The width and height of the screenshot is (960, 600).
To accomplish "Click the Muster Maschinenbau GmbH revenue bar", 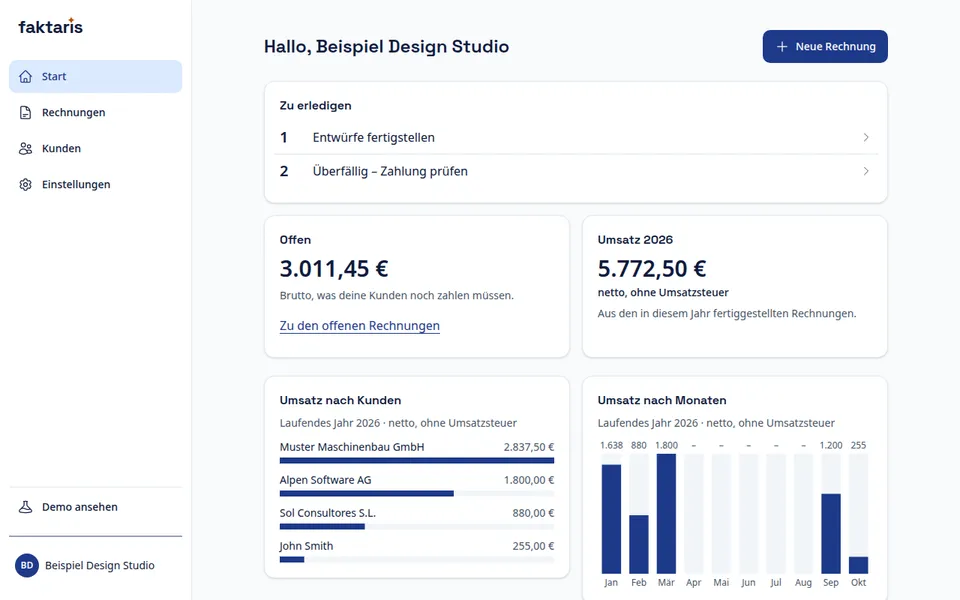I will 417,460.
